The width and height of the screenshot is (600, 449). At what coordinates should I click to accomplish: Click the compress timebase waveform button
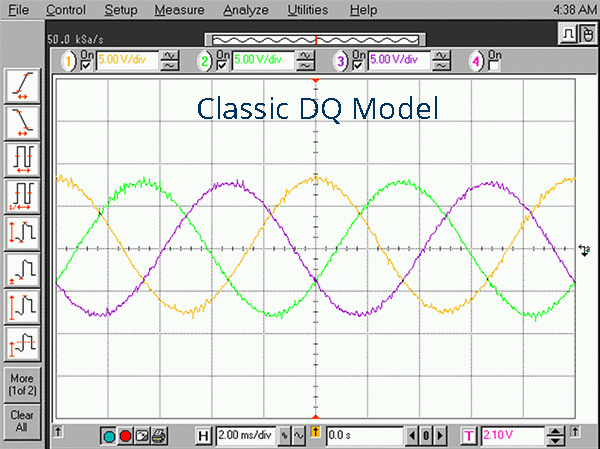284,436
